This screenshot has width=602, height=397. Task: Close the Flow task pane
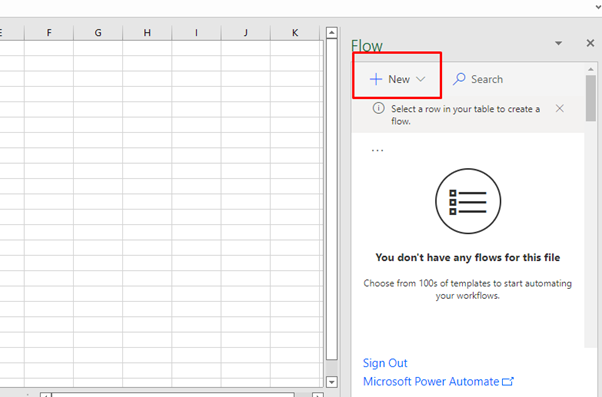[x=590, y=43]
